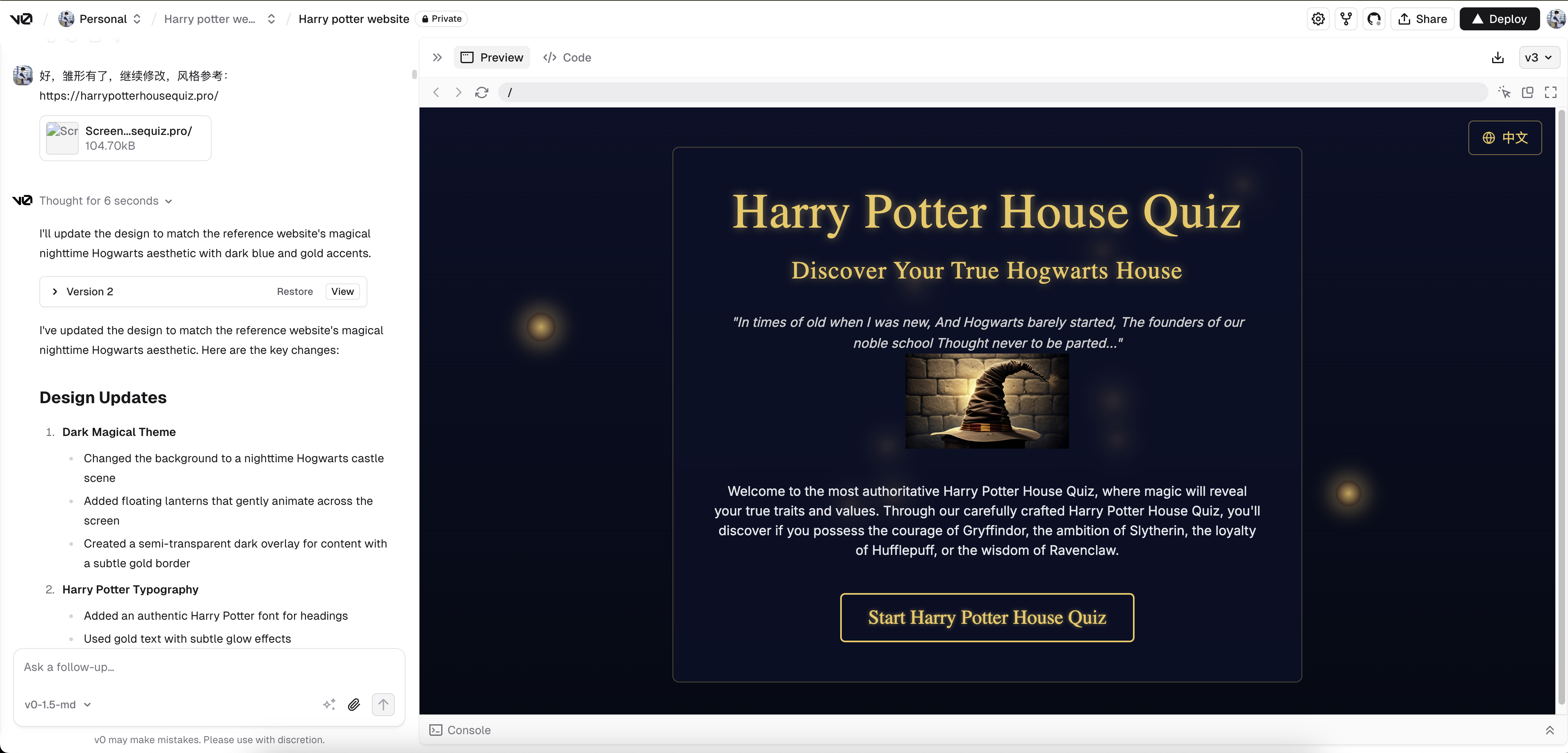Click the harrypotterhousequiz.pro link
1568x753 pixels.
pyautogui.click(x=128, y=96)
